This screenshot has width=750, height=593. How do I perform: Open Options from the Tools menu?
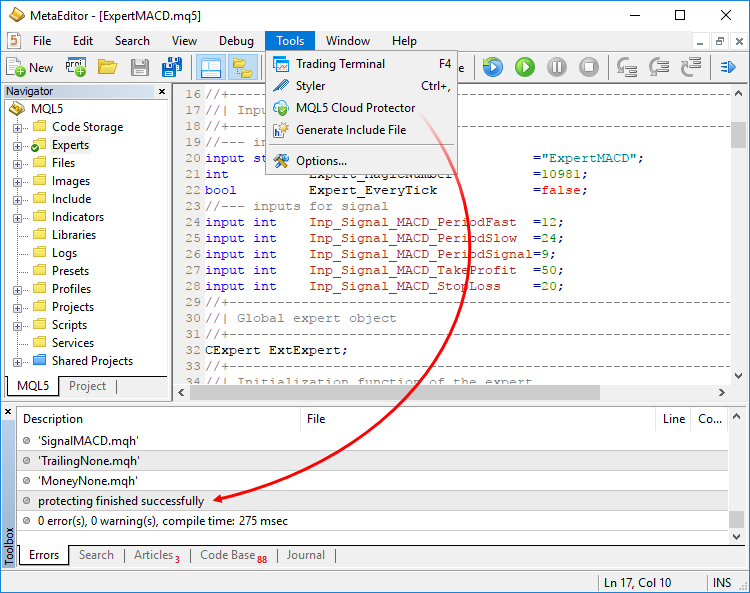coord(321,160)
